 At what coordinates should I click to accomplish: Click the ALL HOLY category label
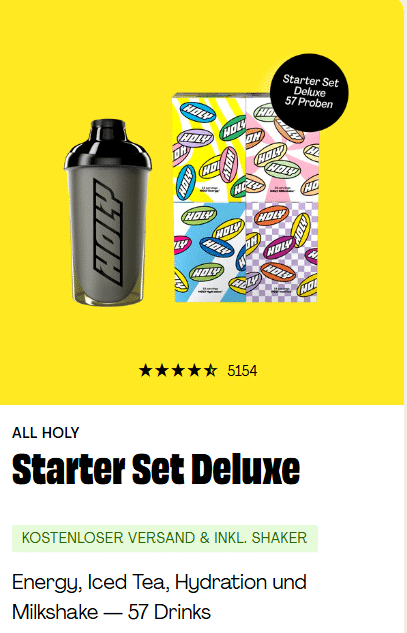click(x=46, y=433)
